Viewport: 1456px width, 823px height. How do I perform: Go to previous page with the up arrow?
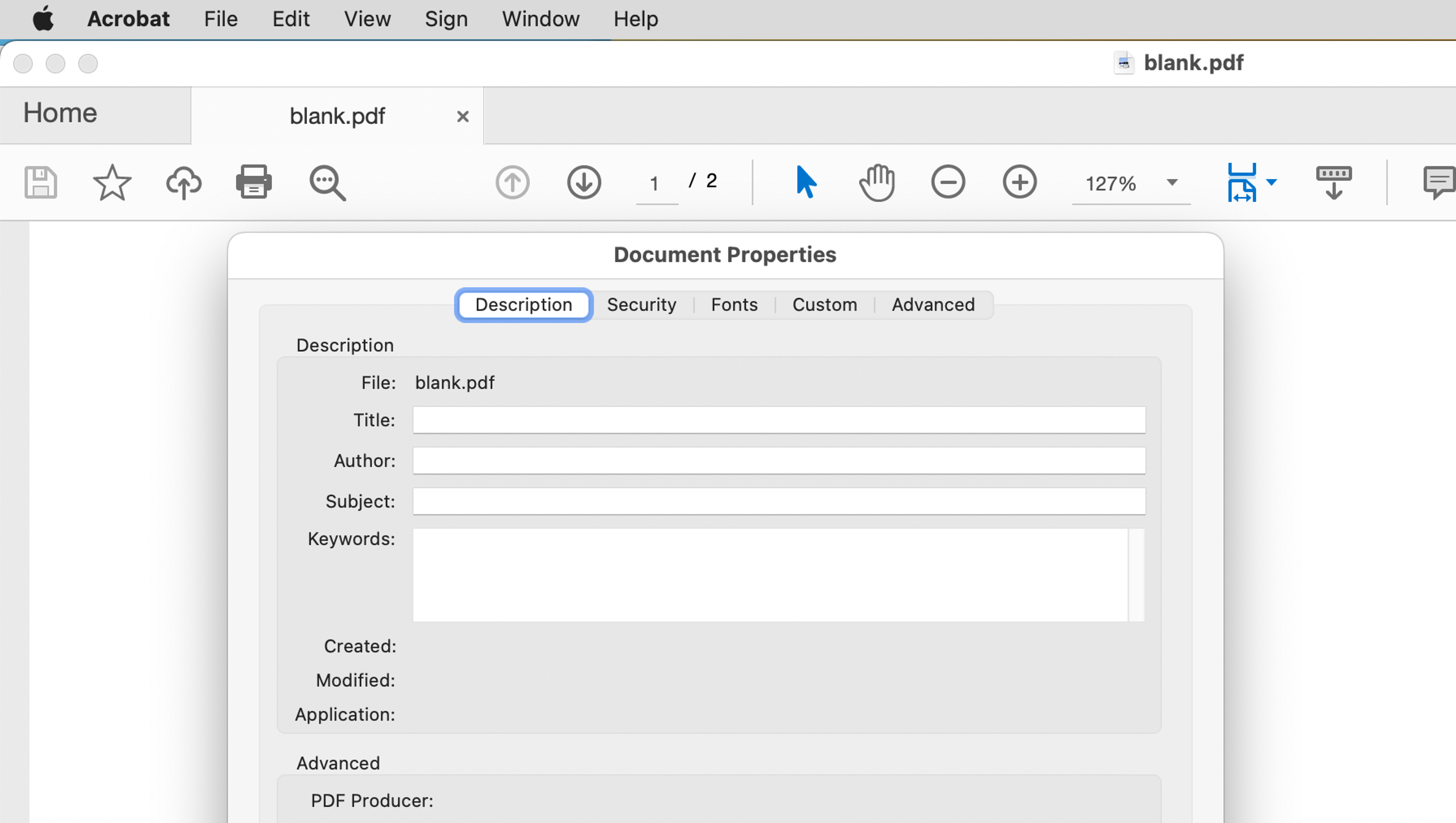(x=513, y=182)
